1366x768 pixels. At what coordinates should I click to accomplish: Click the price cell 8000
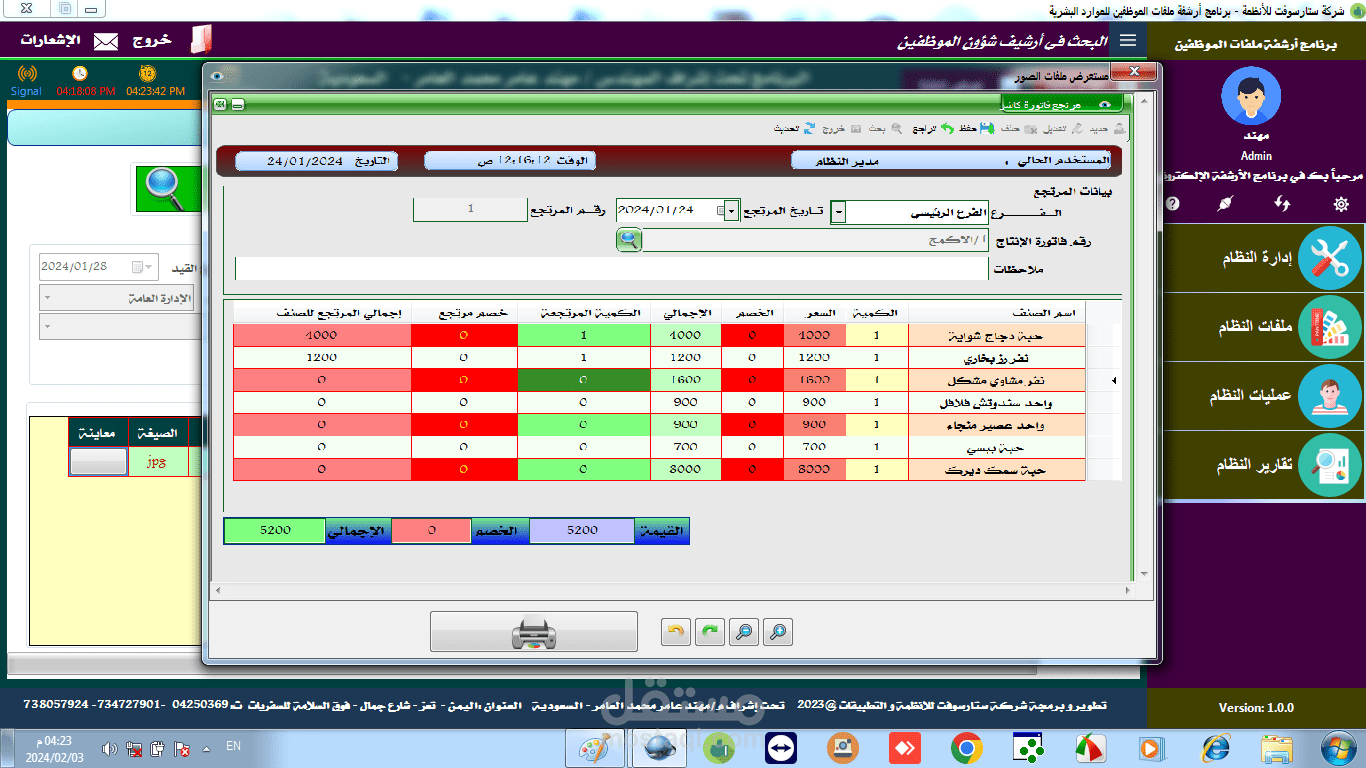pyautogui.click(x=814, y=469)
